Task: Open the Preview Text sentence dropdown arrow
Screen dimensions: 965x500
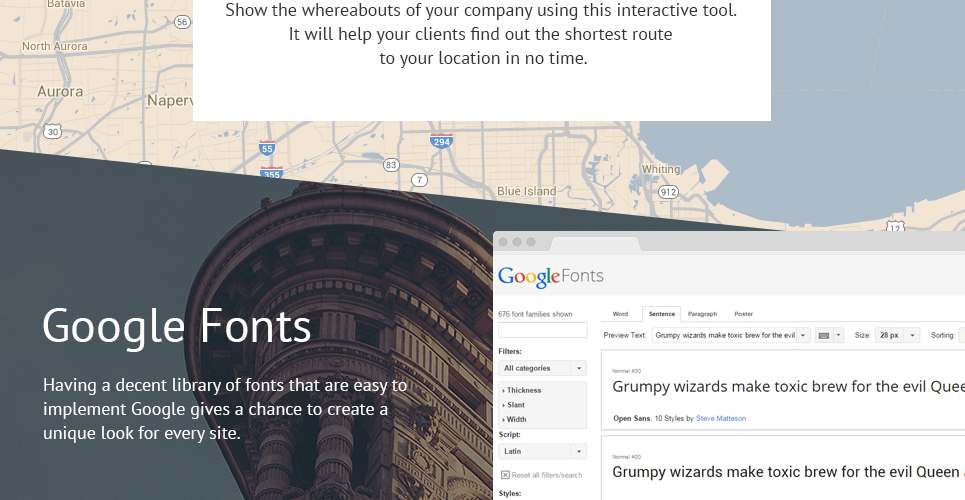Action: pyautogui.click(x=803, y=336)
